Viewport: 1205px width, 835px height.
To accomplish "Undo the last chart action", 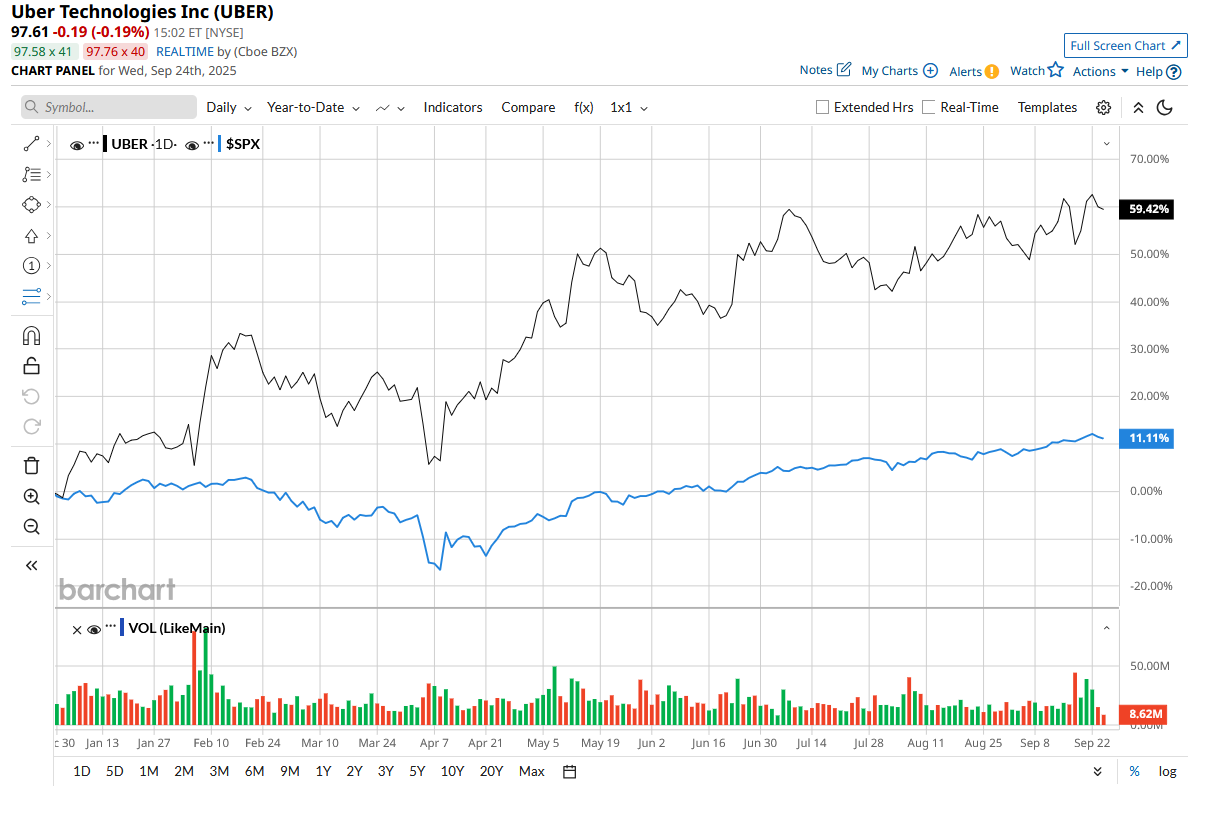I will pyautogui.click(x=31, y=396).
